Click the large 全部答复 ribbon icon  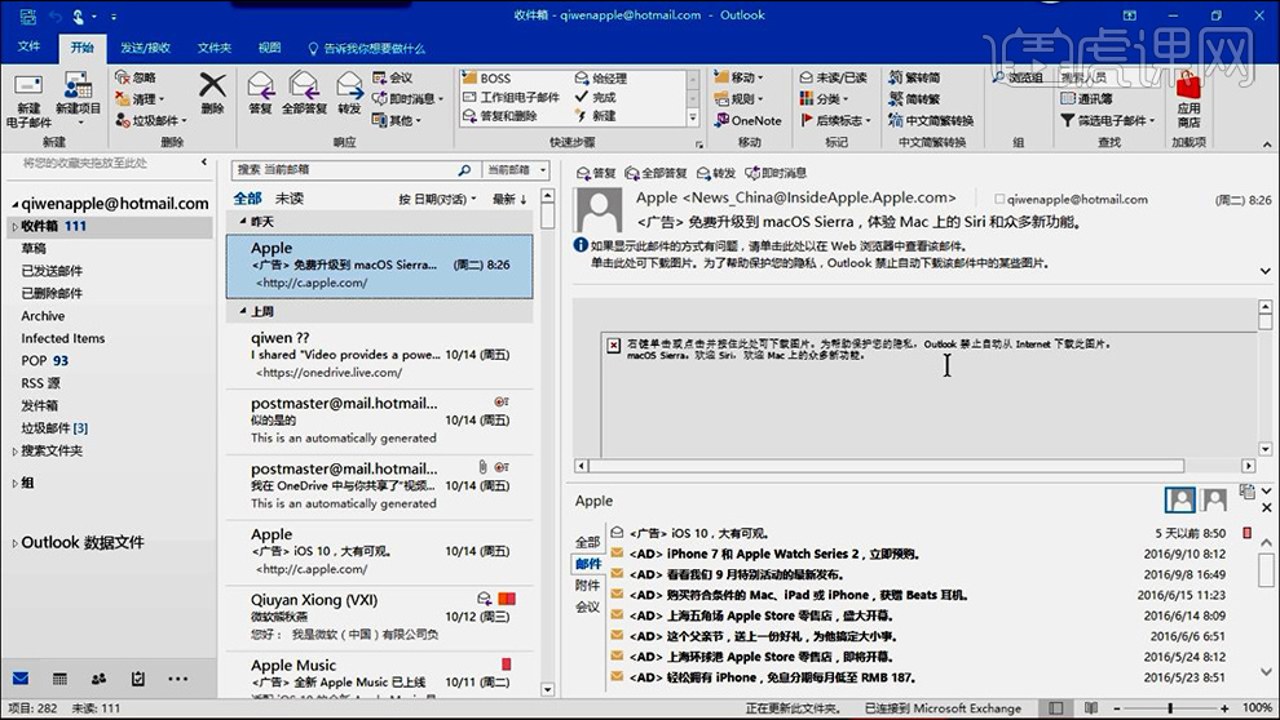pyautogui.click(x=304, y=84)
